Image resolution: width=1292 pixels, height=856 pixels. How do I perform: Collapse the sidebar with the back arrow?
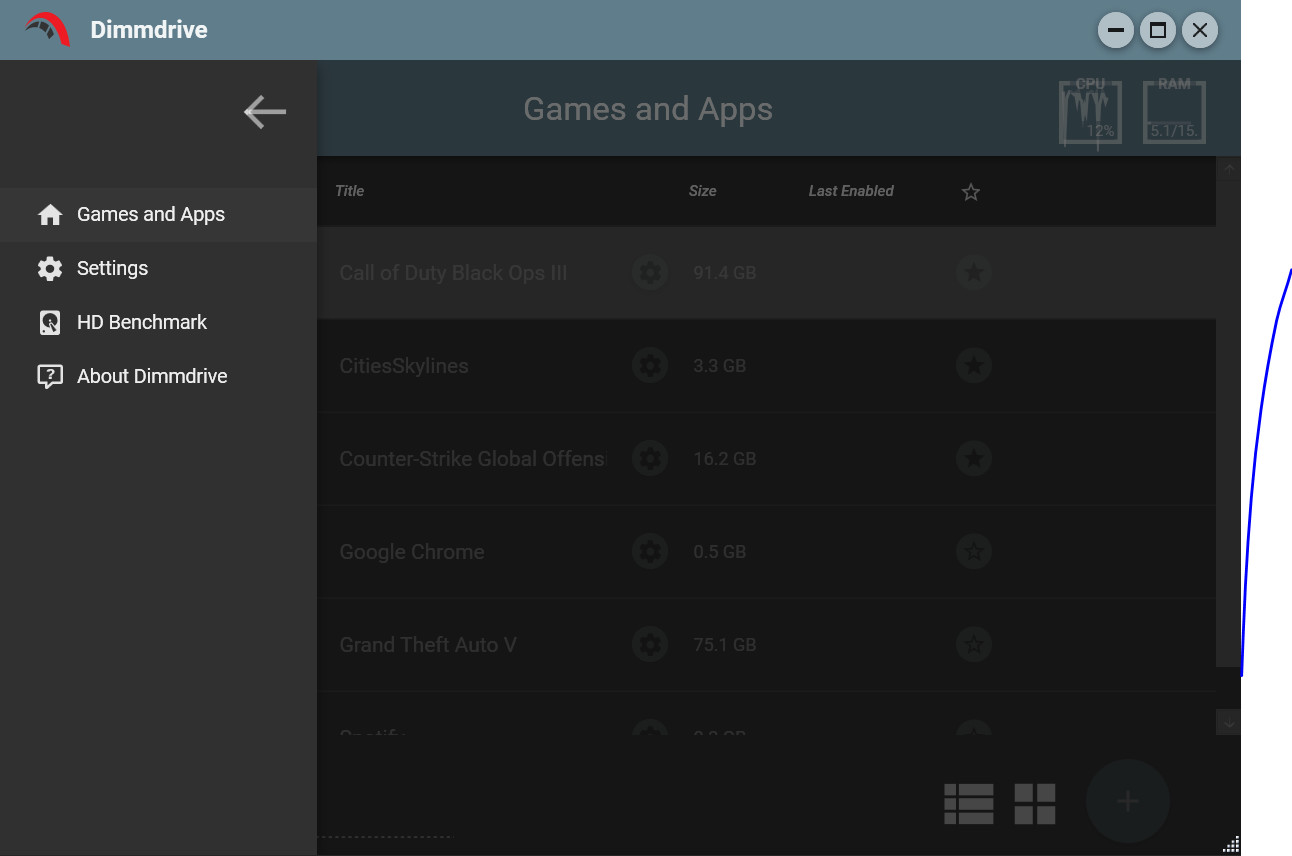[264, 112]
